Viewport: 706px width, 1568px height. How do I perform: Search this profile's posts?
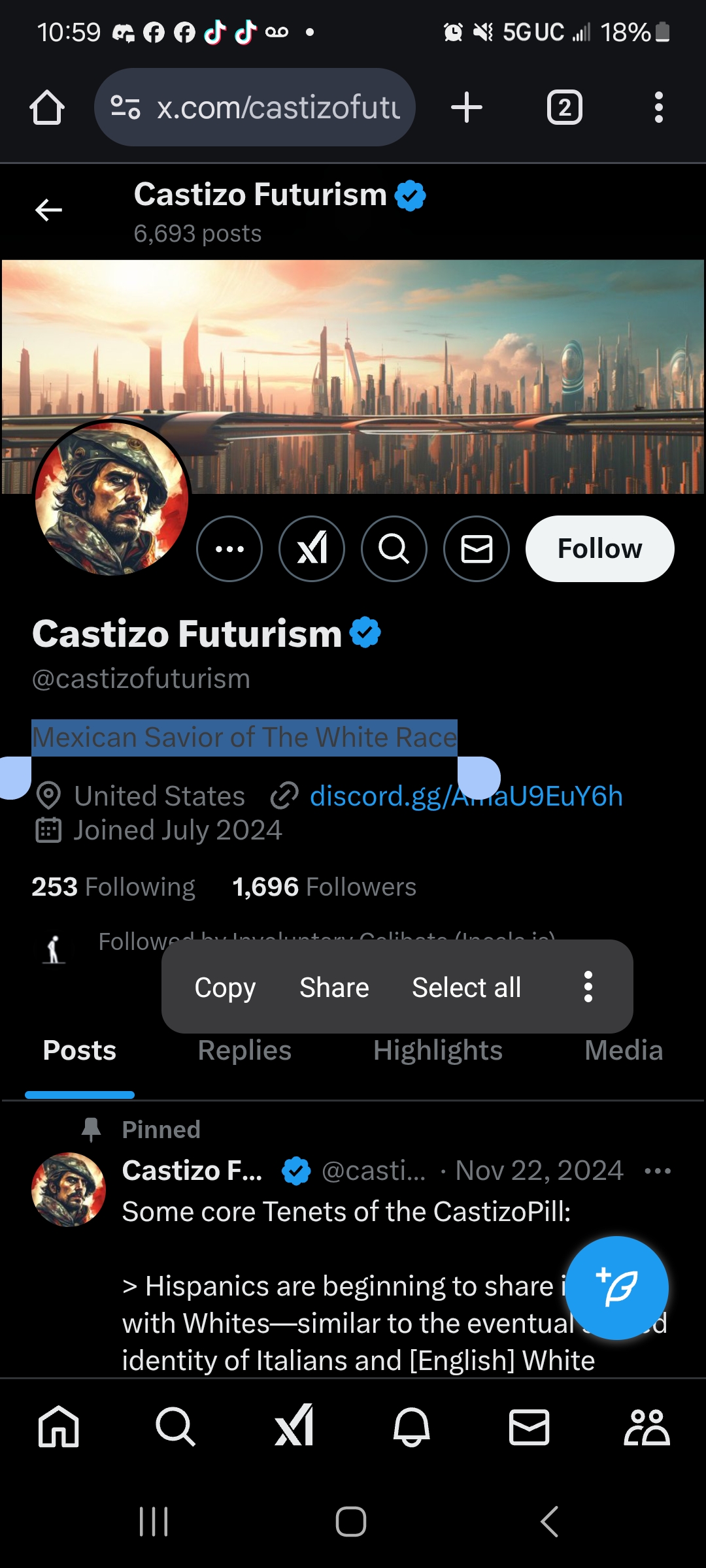coord(394,549)
